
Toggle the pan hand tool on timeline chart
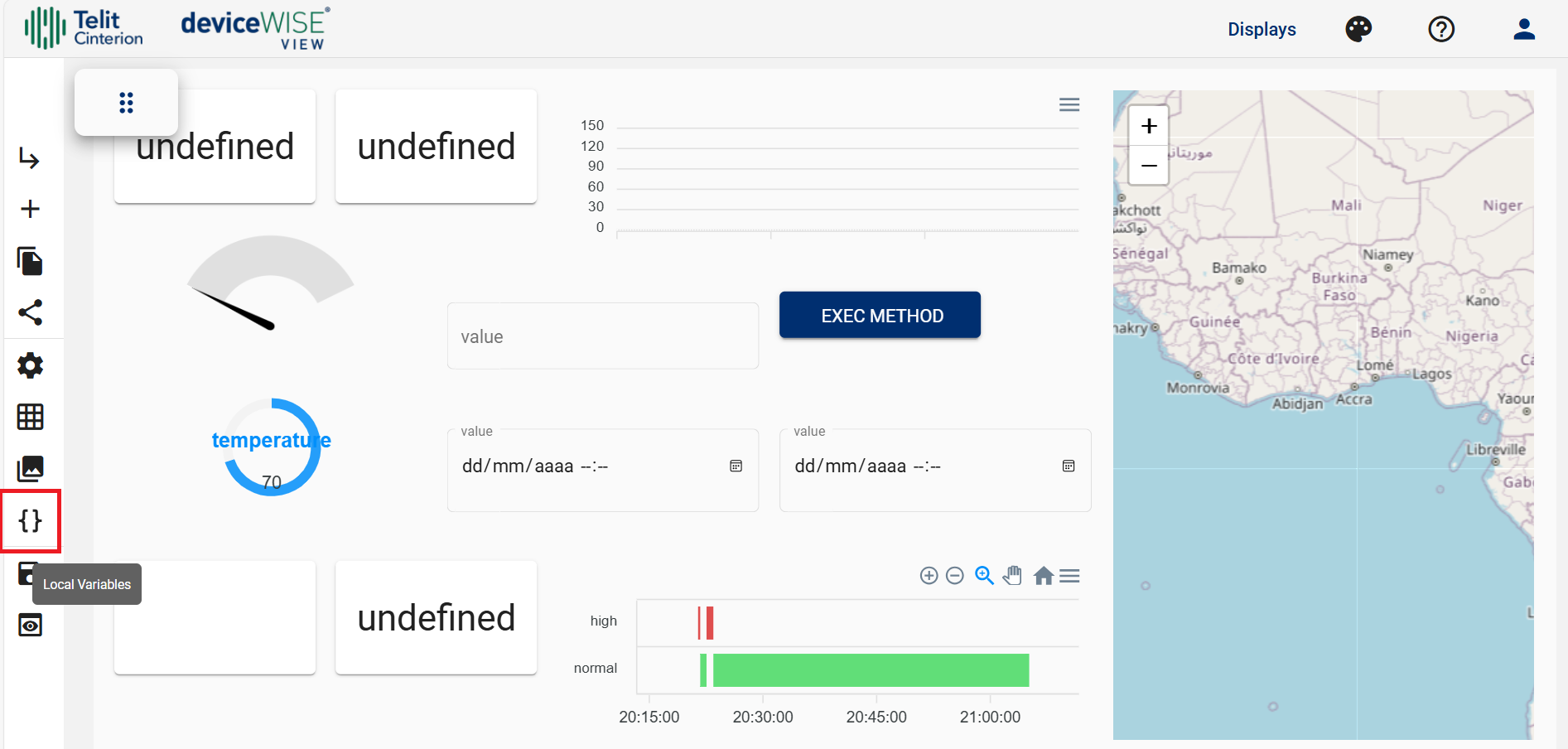click(x=1012, y=576)
